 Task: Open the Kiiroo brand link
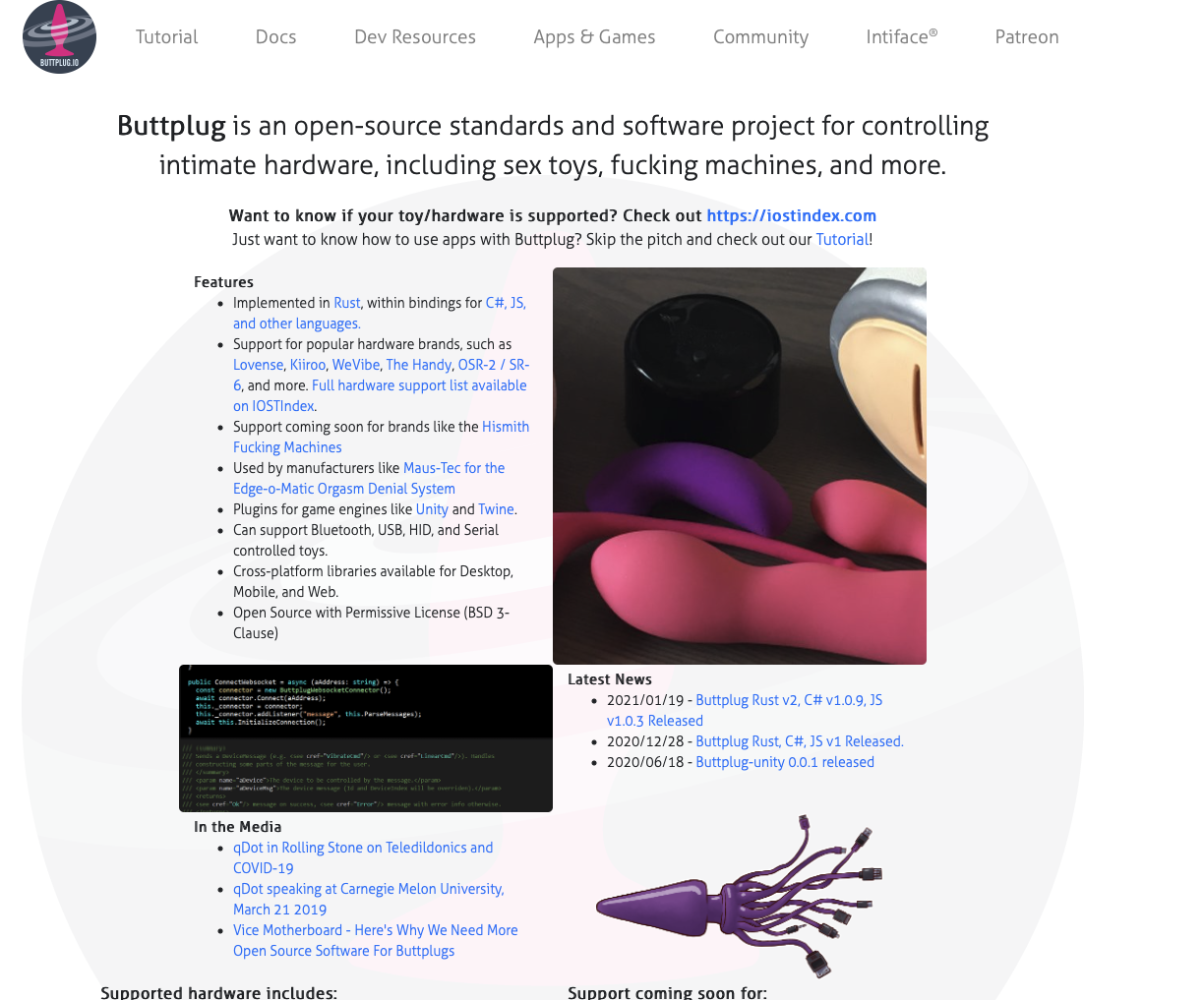click(x=308, y=365)
